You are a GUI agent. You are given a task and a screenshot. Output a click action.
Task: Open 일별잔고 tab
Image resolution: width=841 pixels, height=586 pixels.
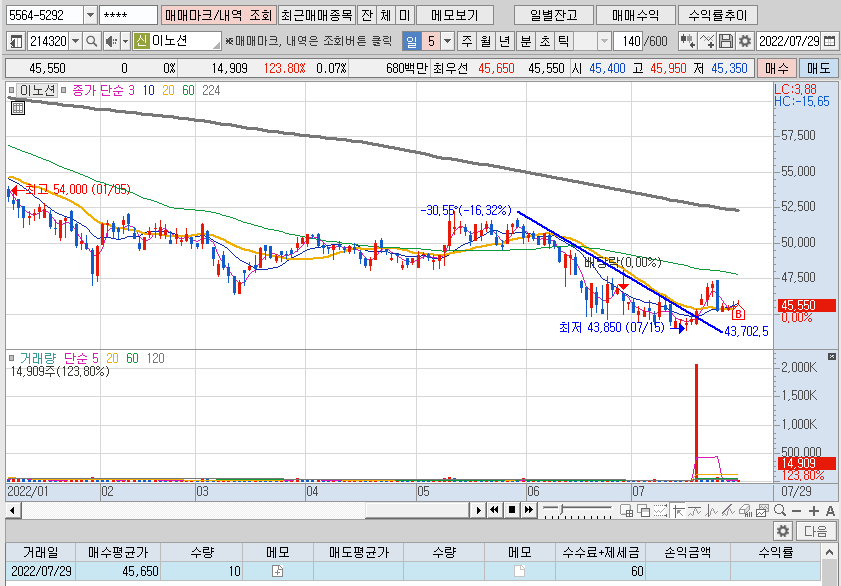click(554, 15)
